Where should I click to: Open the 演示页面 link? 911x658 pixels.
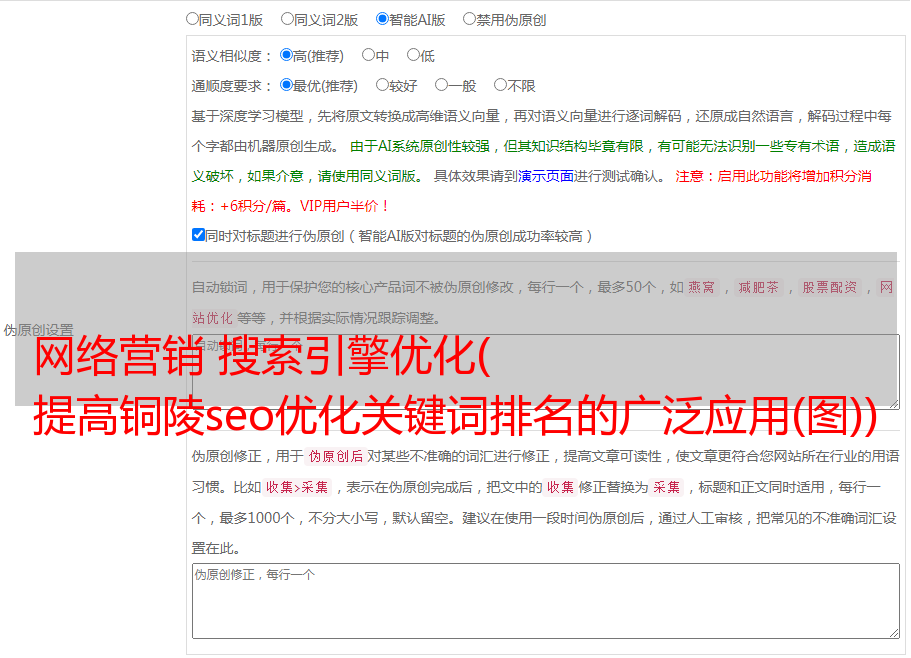[x=545, y=176]
